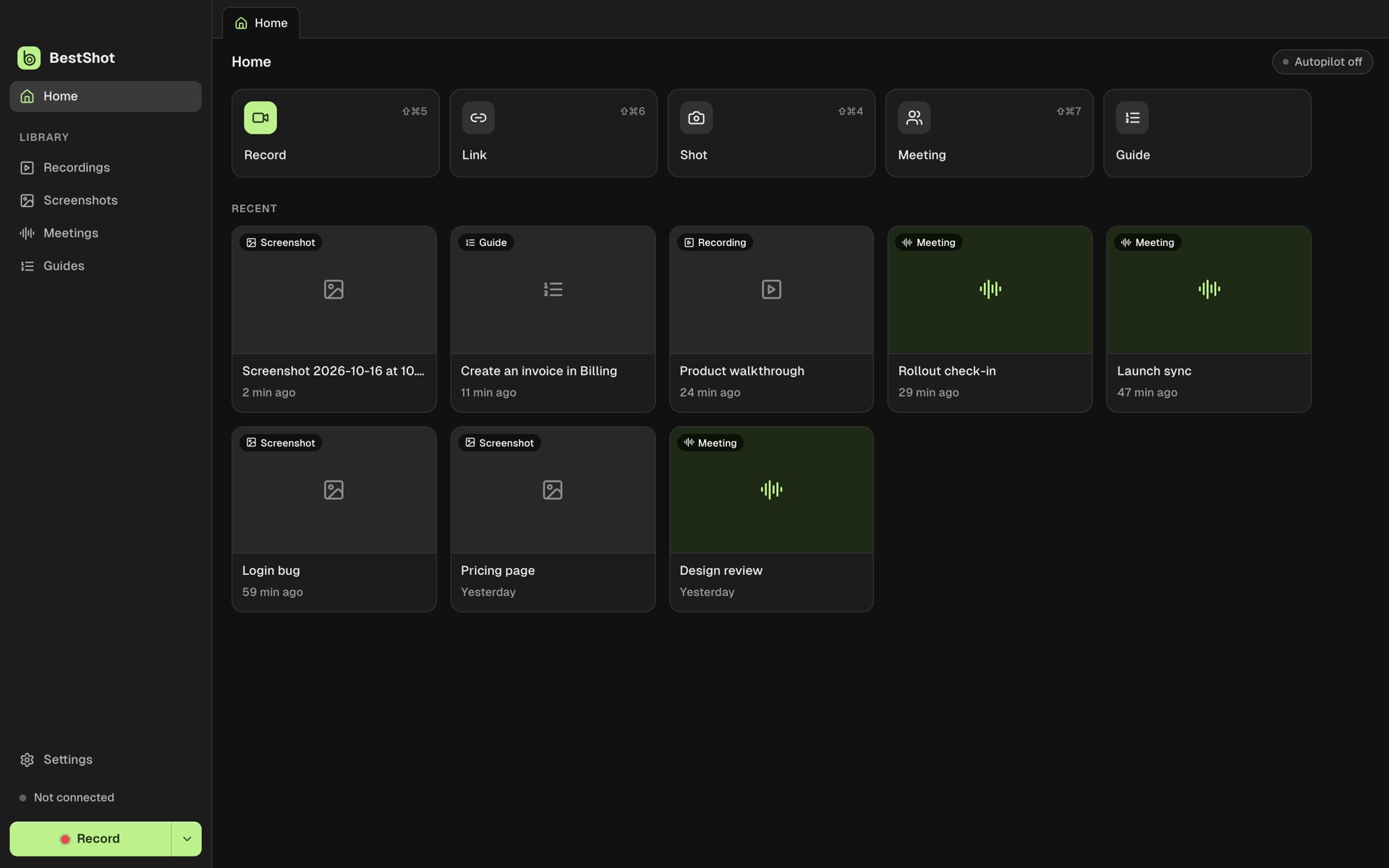Viewport: 1389px width, 868px height.
Task: Open Recordings in the library sidebar
Action: pyautogui.click(x=106, y=168)
